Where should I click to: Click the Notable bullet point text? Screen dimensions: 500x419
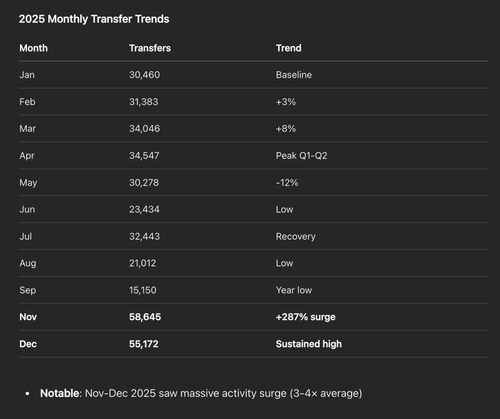(201, 393)
